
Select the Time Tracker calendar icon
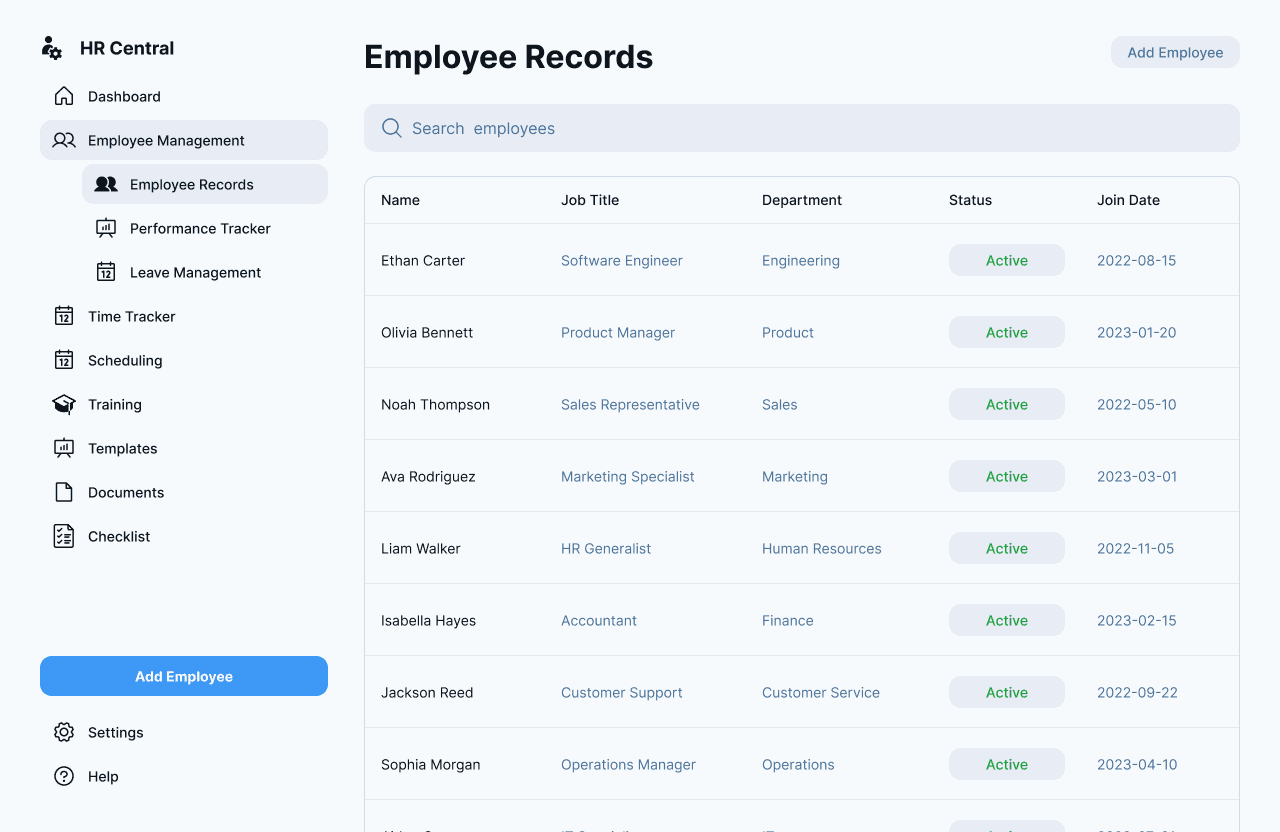click(x=64, y=316)
